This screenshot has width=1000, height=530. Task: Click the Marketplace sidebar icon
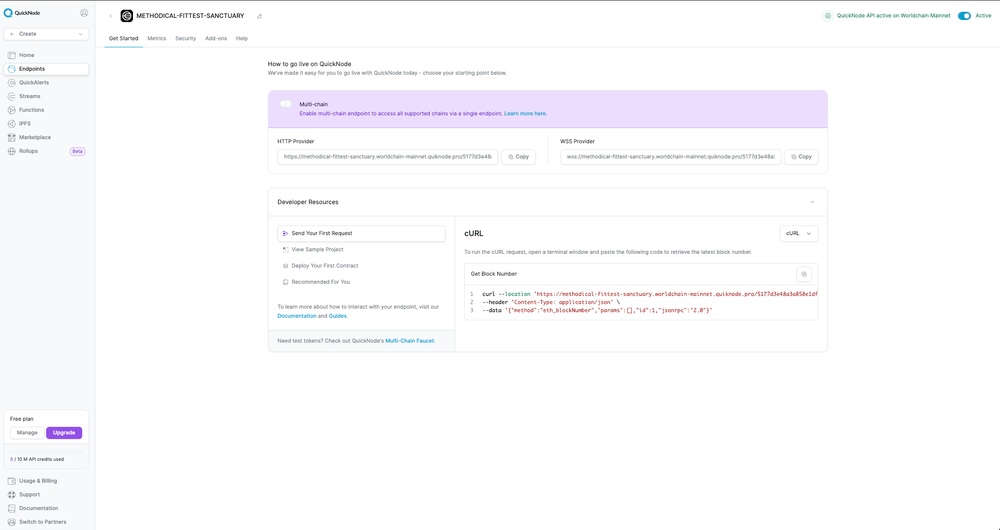(x=11, y=138)
